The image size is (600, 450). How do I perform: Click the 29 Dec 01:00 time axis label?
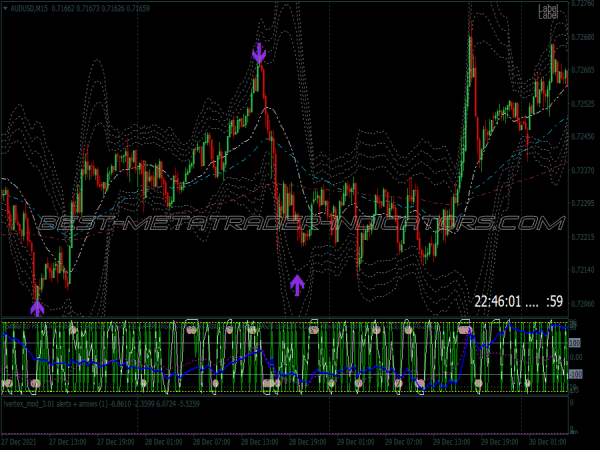pyautogui.click(x=355, y=442)
